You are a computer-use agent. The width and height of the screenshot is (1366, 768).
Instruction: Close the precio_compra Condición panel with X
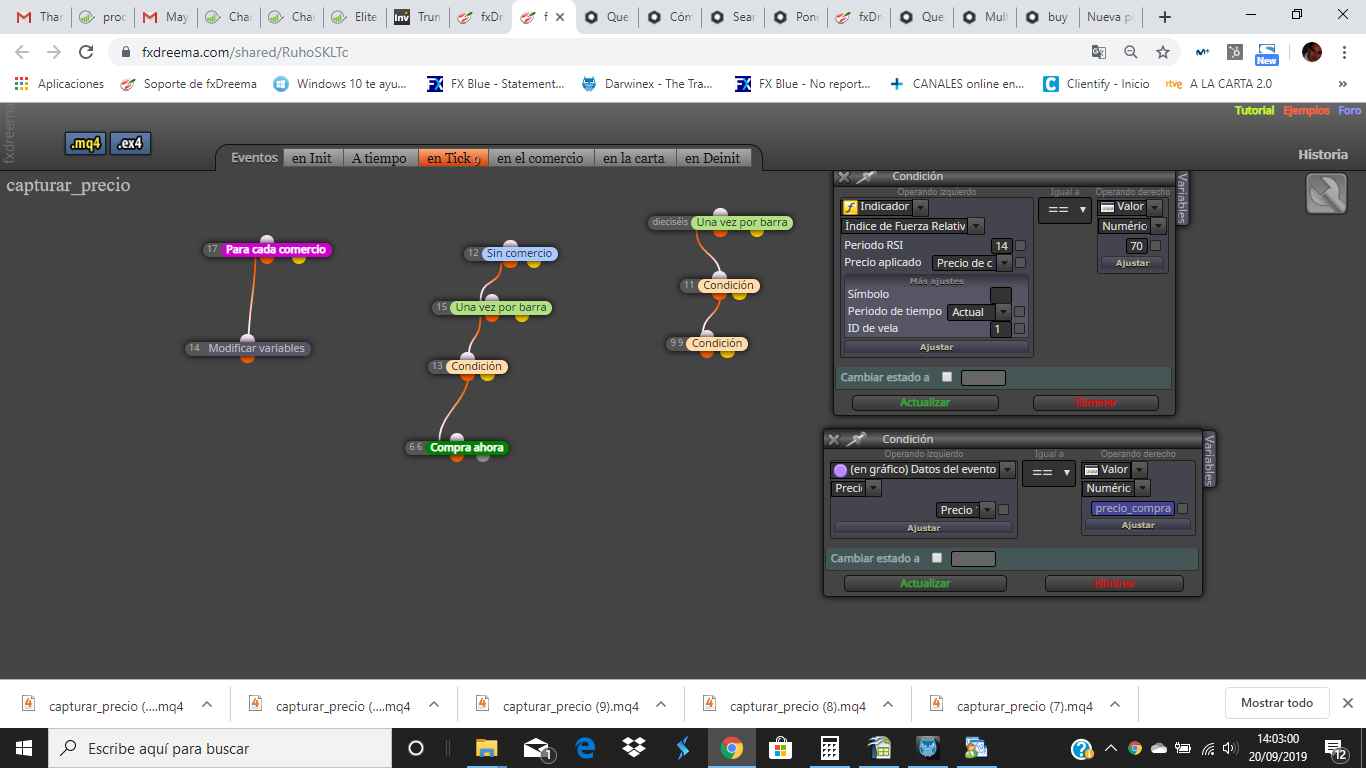pos(834,440)
